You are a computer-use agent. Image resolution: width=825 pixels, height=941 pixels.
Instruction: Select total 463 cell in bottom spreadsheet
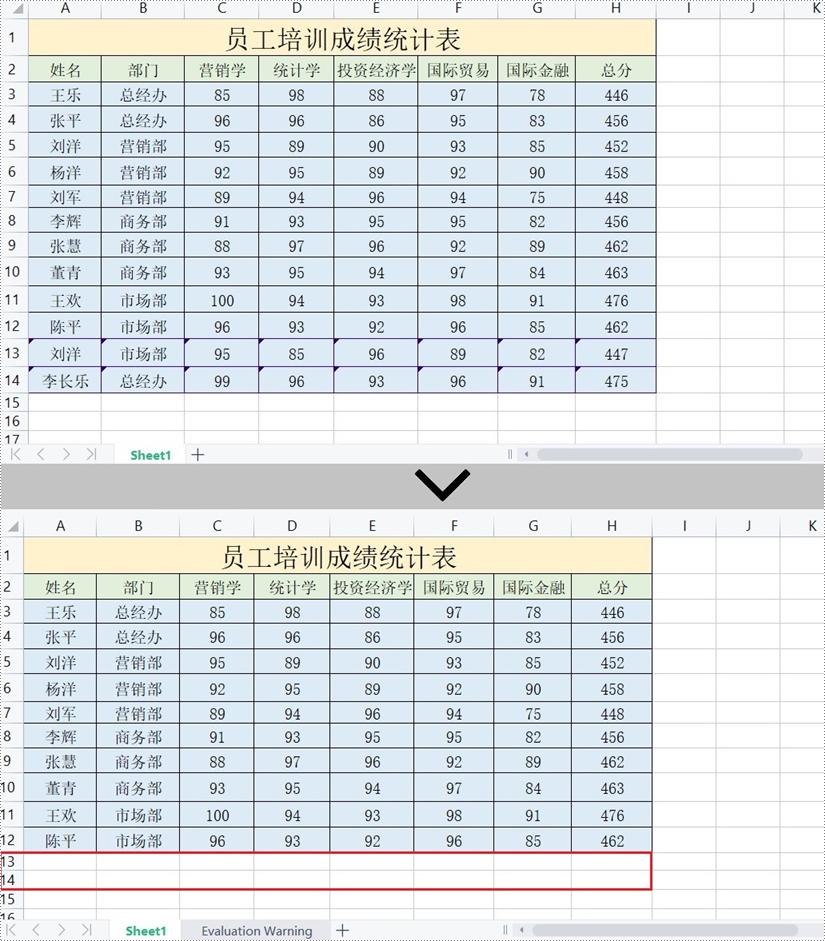(x=612, y=787)
